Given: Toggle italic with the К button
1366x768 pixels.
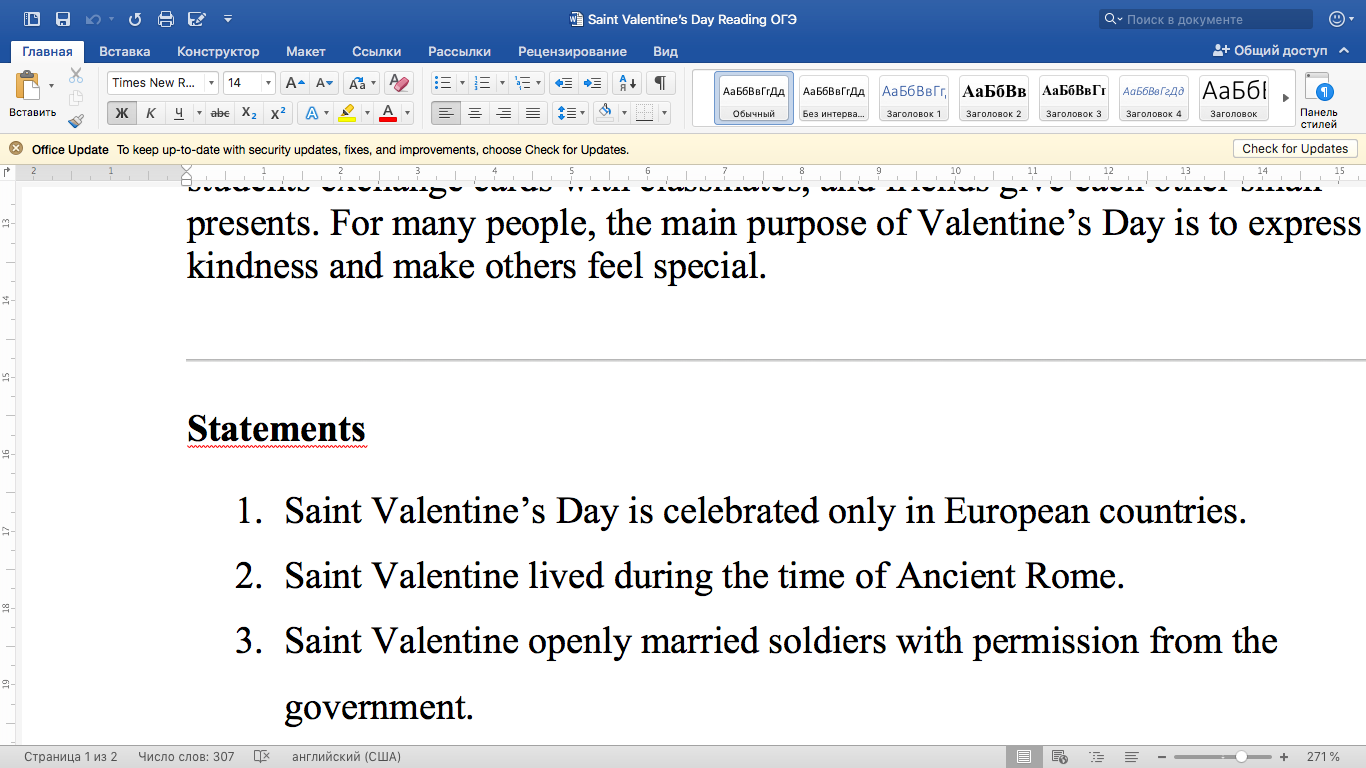Looking at the screenshot, I should 151,113.
